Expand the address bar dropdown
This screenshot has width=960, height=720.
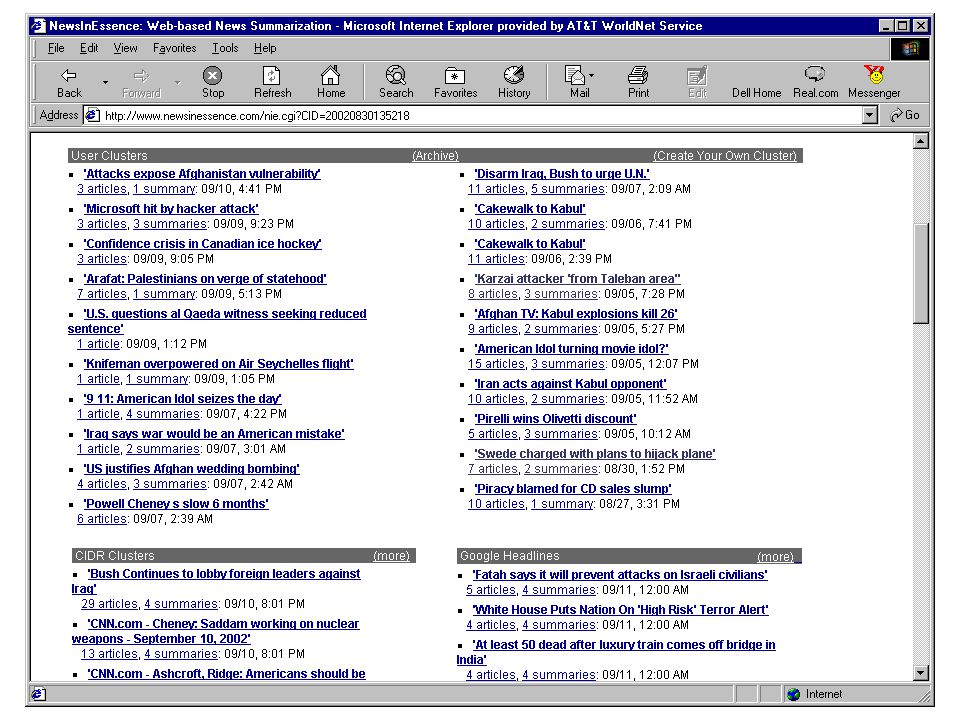(x=869, y=115)
